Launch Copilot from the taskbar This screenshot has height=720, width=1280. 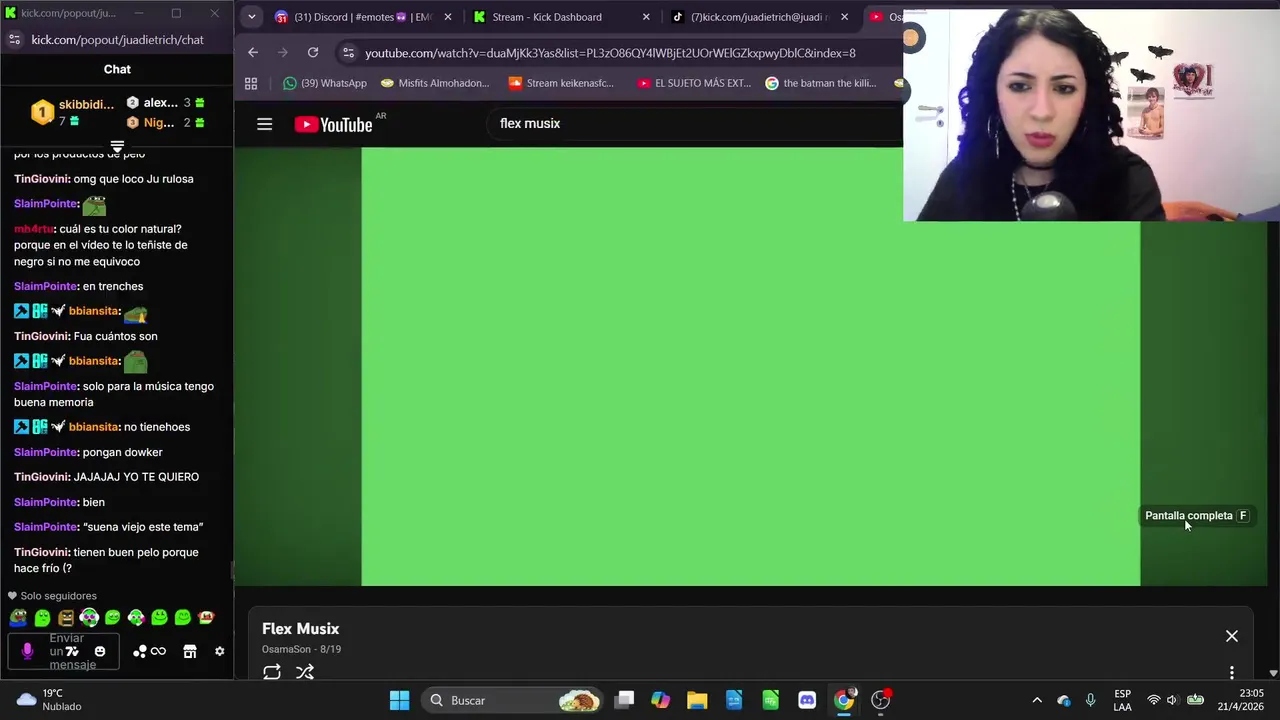point(660,700)
